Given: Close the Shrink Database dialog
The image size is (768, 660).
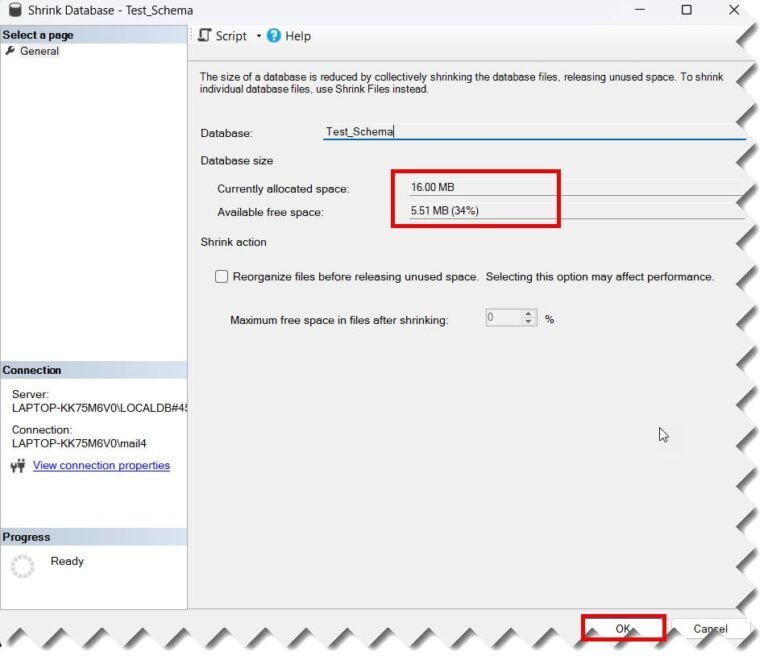Looking at the screenshot, I should pos(734,10).
